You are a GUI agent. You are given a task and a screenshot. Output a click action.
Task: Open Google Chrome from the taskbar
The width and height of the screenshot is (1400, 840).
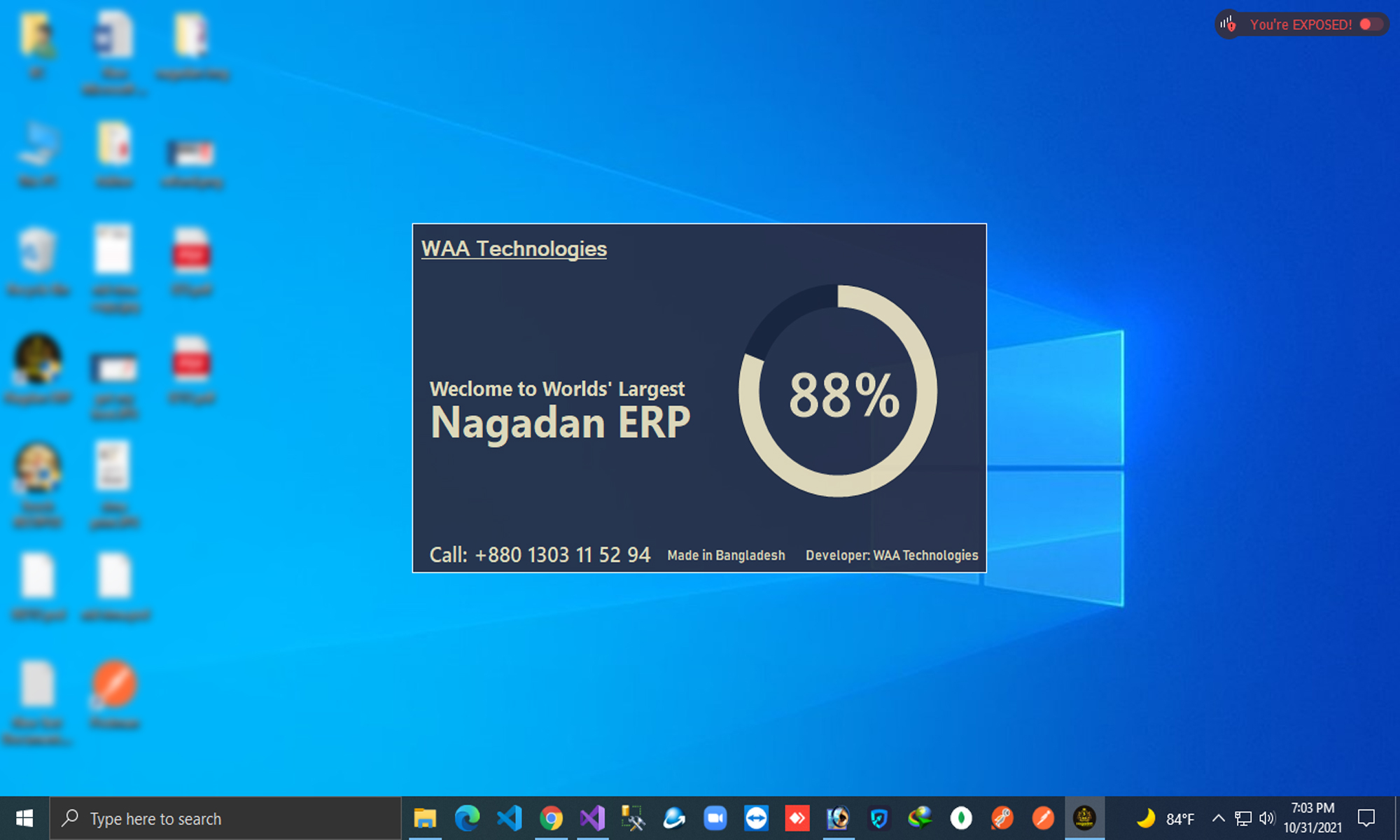click(552, 818)
